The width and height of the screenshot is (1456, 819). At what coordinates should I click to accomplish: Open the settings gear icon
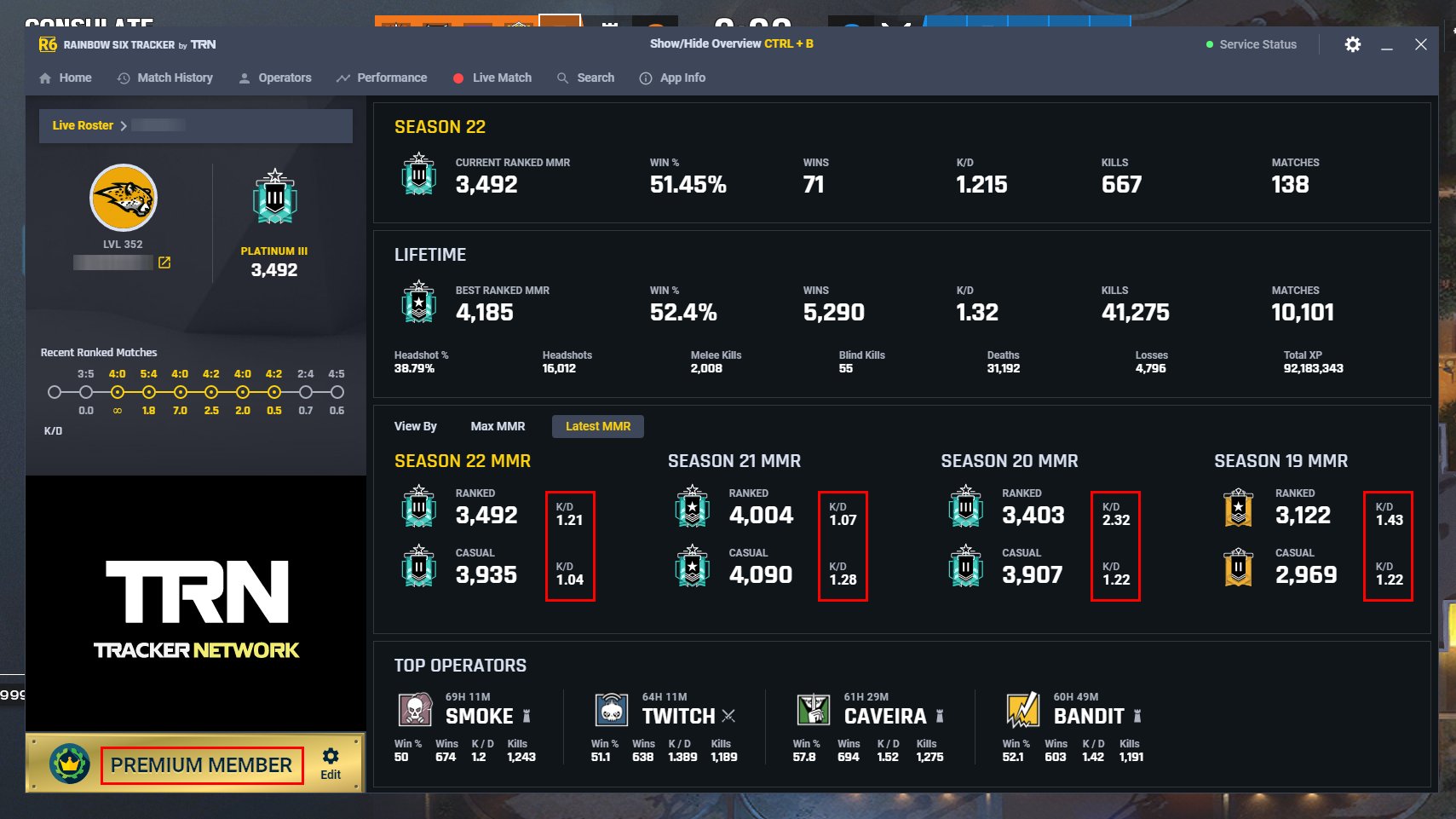(1353, 44)
